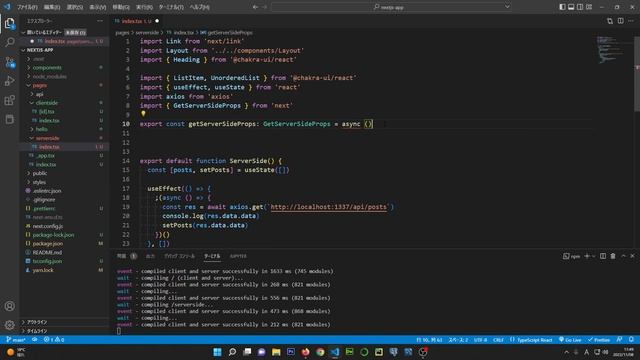Collapse the pages folder
The height and width of the screenshot is (360, 640).
click(x=40, y=85)
